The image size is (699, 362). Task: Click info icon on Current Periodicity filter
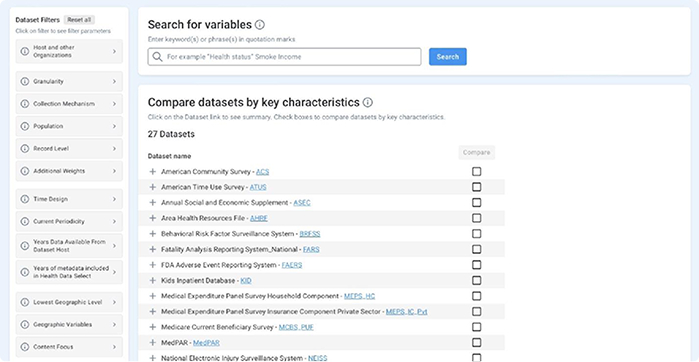tap(25, 222)
